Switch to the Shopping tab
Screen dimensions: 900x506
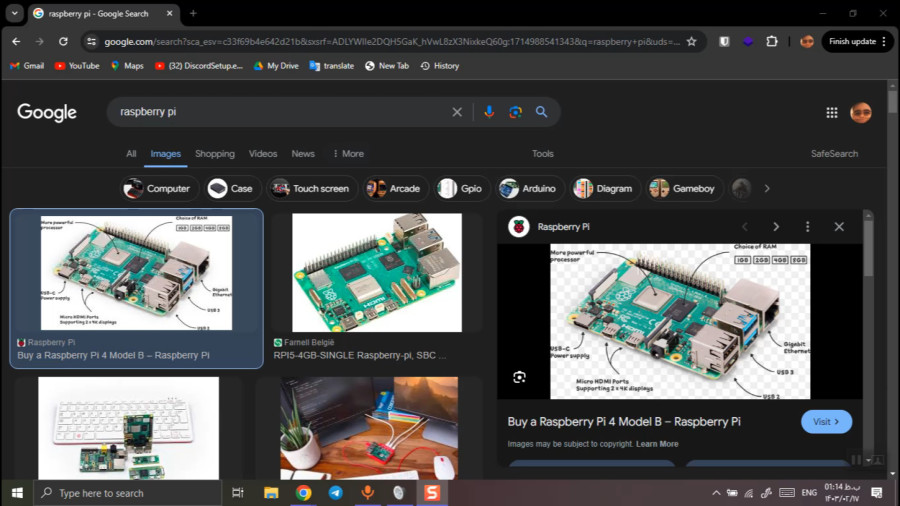(215, 154)
